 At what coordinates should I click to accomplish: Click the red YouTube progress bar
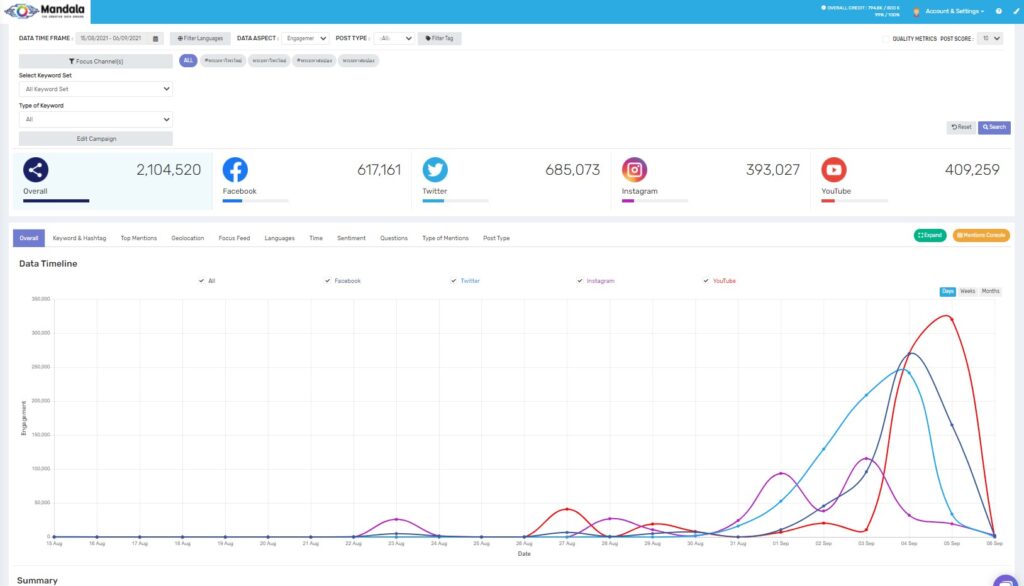point(828,201)
